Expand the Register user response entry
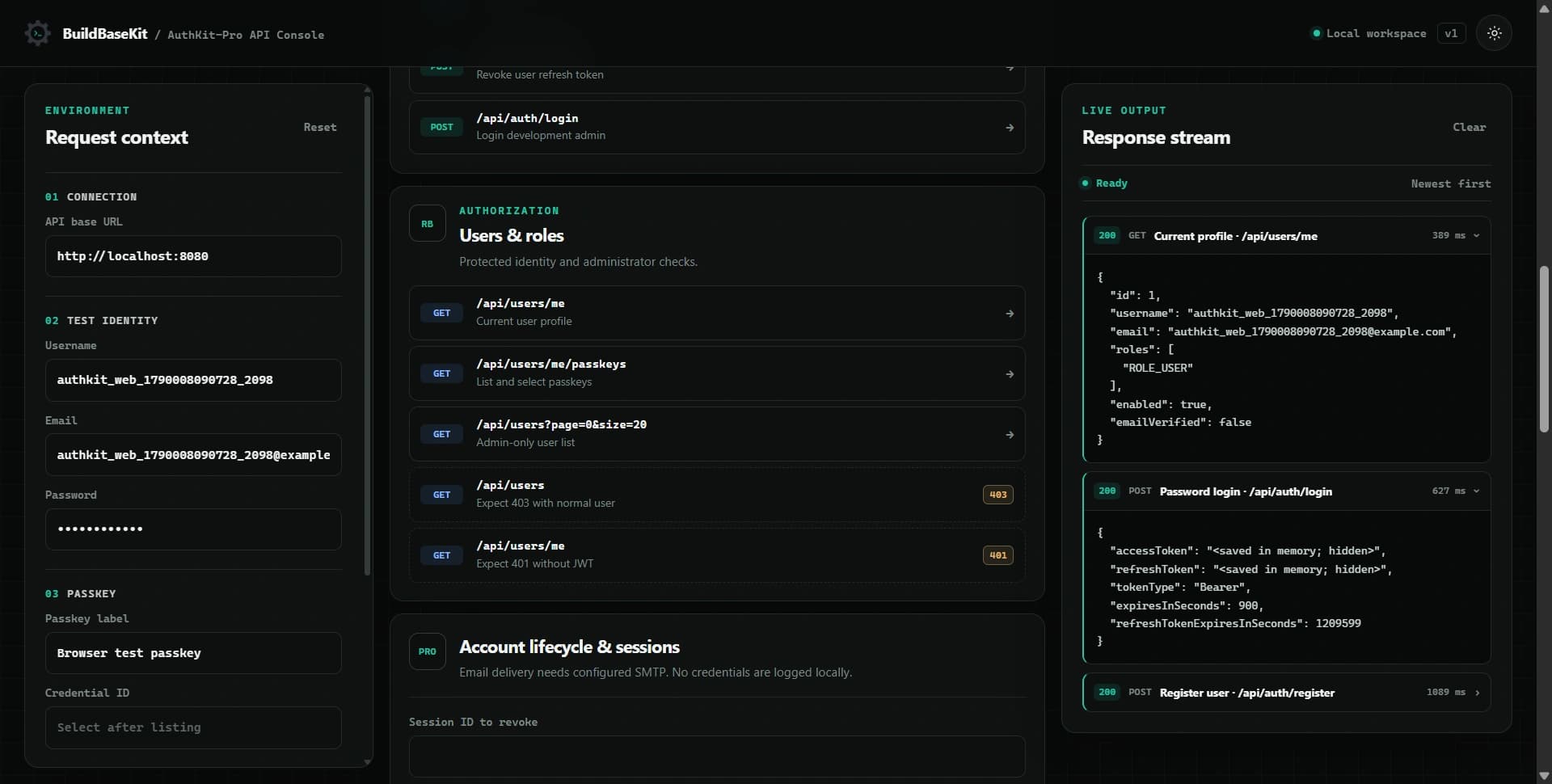The image size is (1552, 784). tap(1477, 693)
